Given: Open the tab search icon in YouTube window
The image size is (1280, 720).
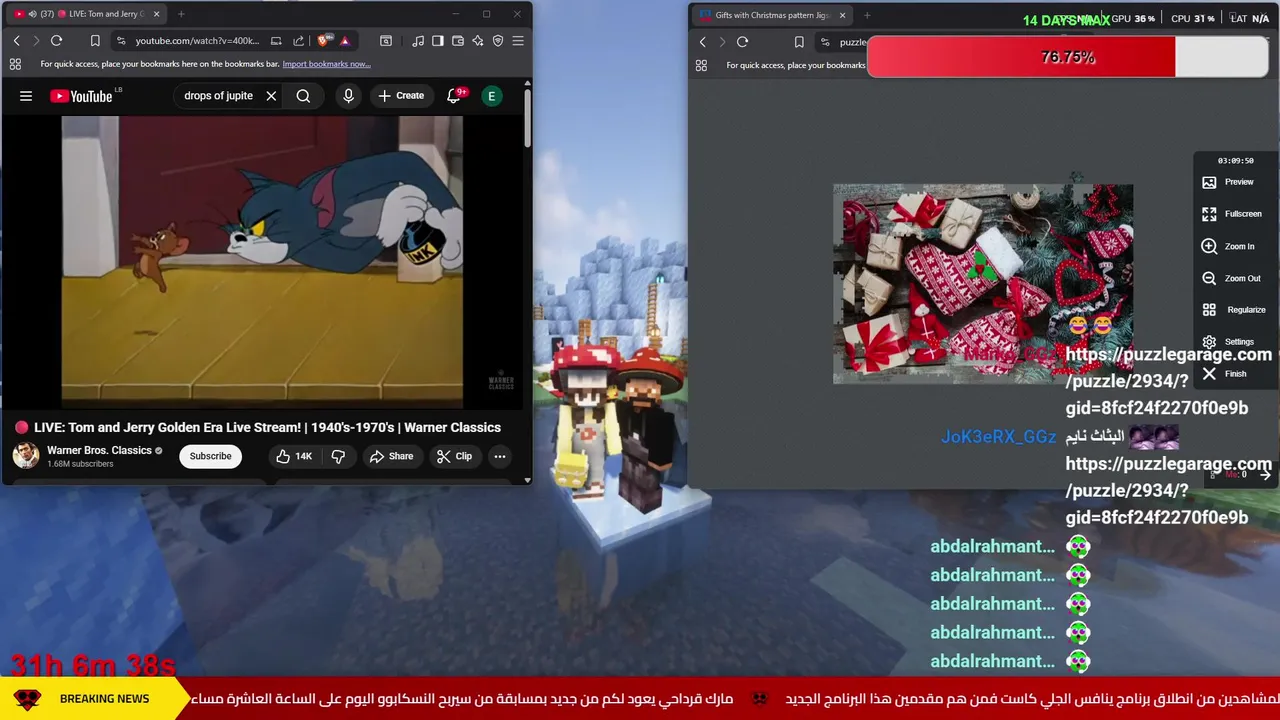Looking at the screenshot, I should tap(386, 41).
